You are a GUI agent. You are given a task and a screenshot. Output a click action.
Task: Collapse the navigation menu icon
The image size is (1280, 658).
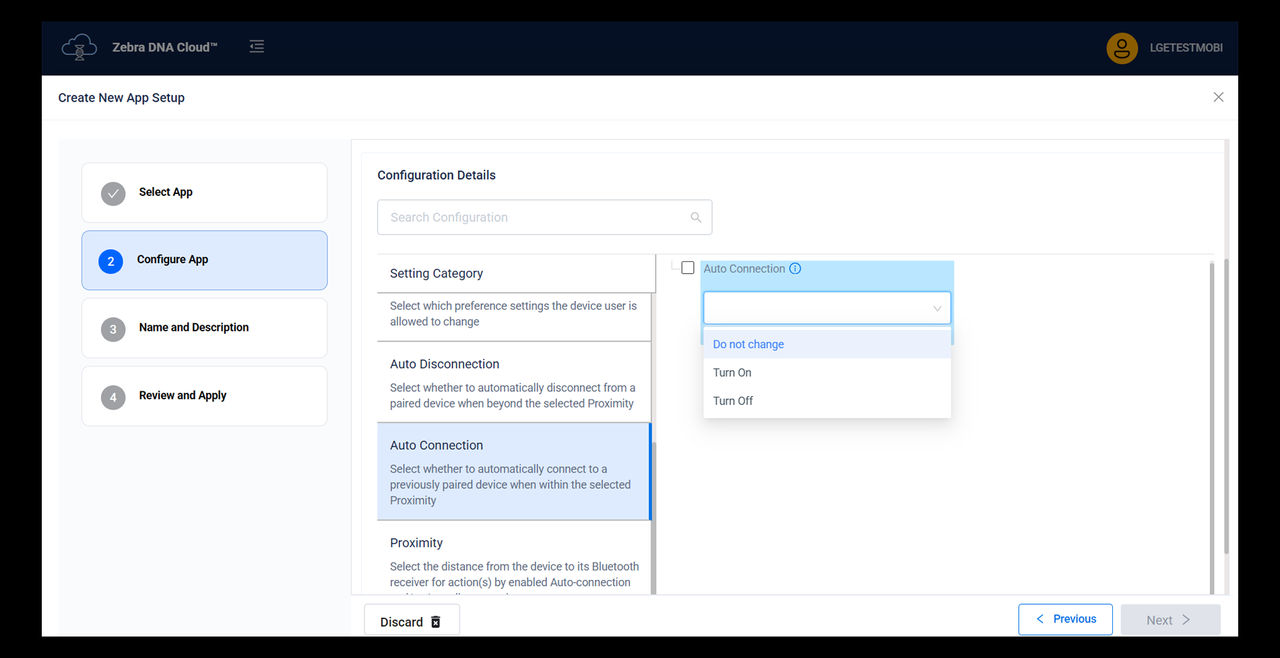point(256,46)
